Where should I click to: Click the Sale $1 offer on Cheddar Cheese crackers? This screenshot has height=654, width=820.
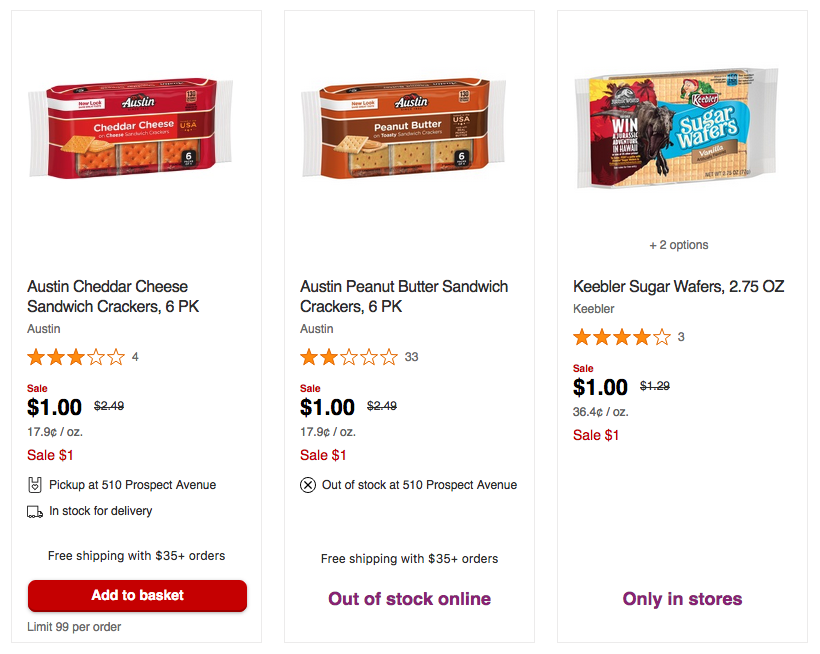click(x=50, y=455)
